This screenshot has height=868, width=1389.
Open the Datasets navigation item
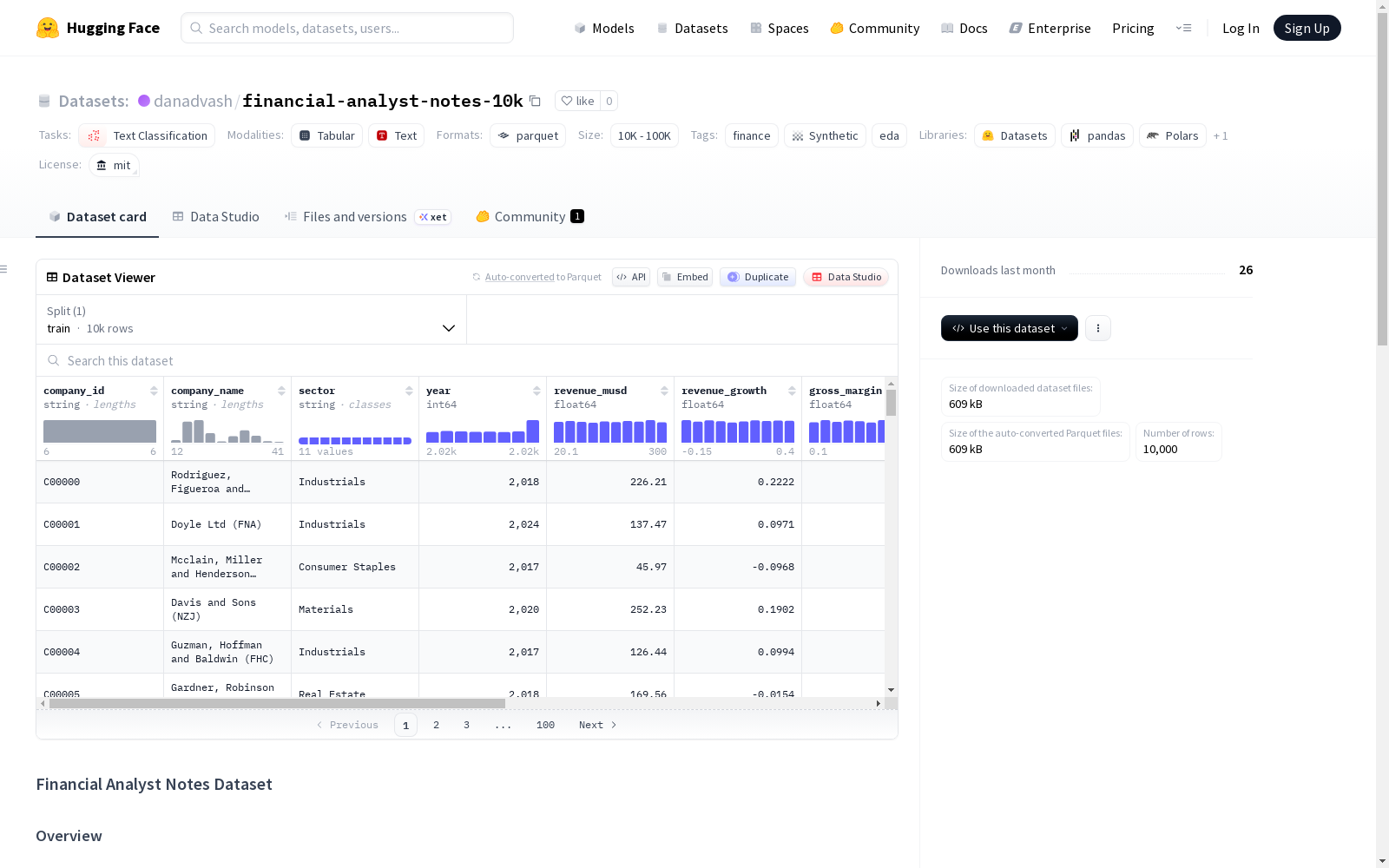(x=692, y=28)
